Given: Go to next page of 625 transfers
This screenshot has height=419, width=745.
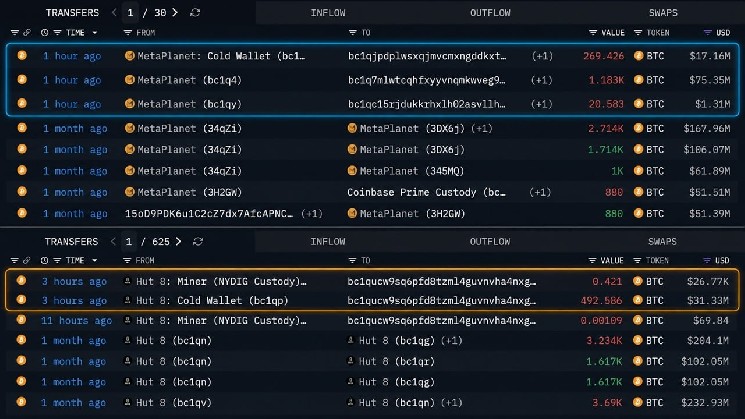Looking at the screenshot, I should 178,241.
